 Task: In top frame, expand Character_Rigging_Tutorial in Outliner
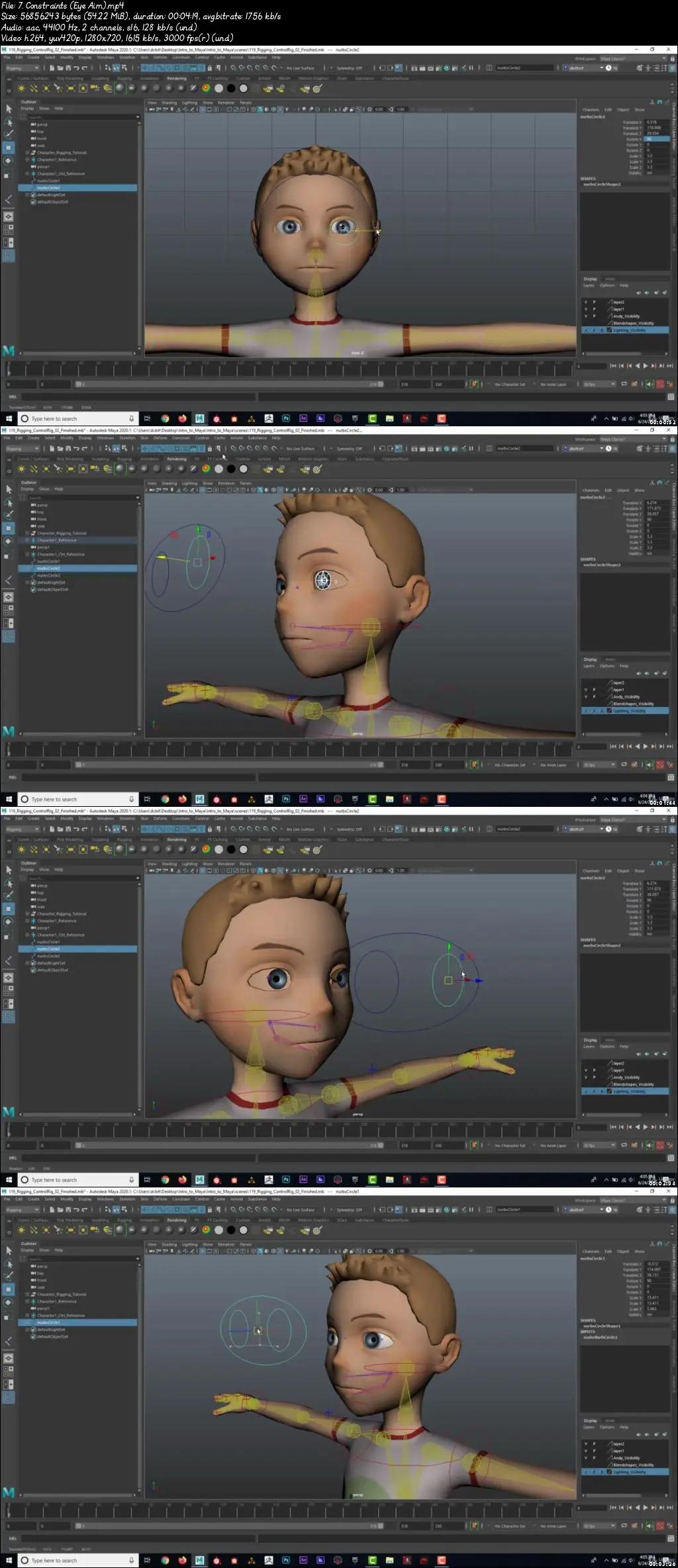pos(27,153)
